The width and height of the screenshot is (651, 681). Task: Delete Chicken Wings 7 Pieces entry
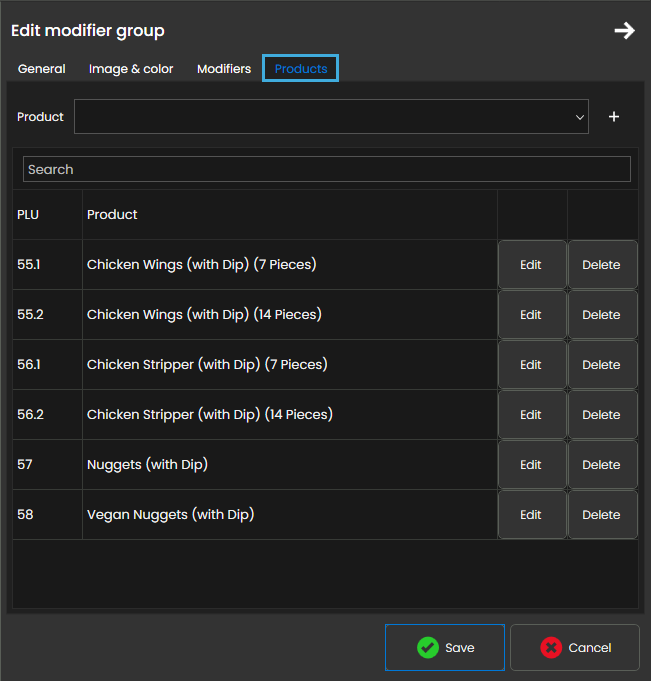tap(601, 265)
